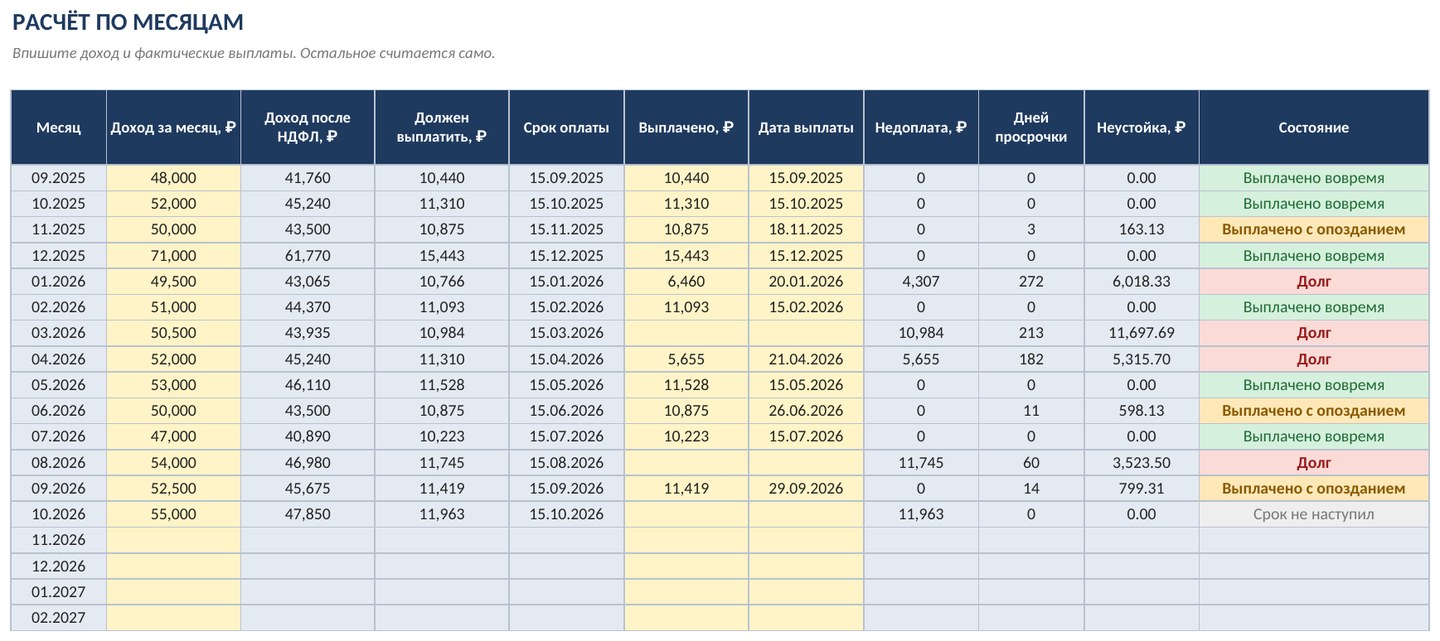Click the payment date 18.11.2025
Viewport: 1440px width, 641px height.
coord(806,230)
